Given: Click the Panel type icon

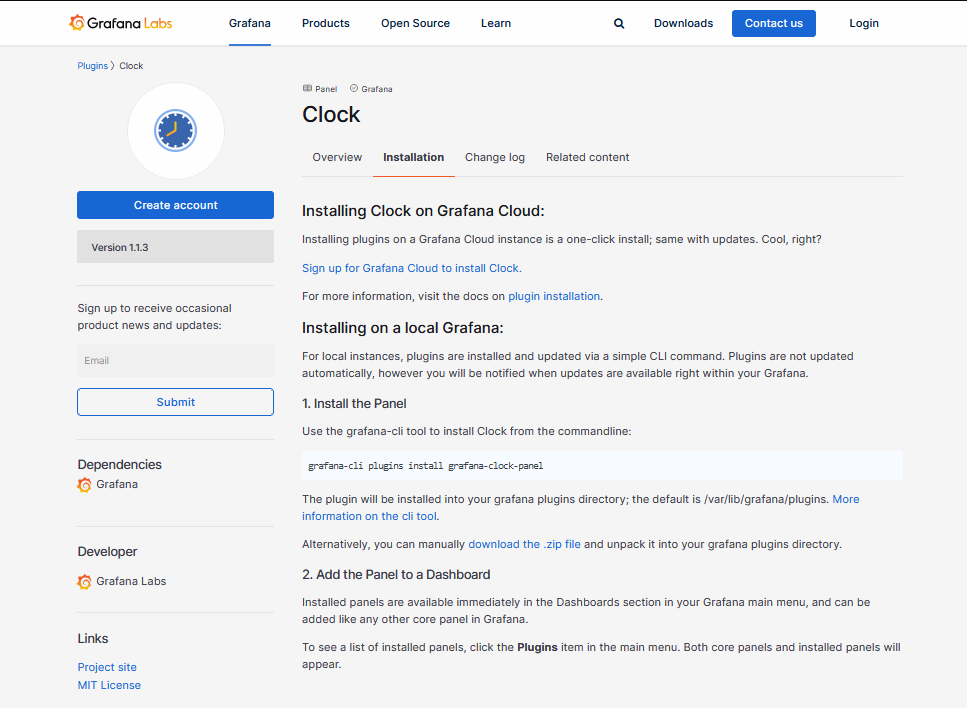Looking at the screenshot, I should 307,88.
